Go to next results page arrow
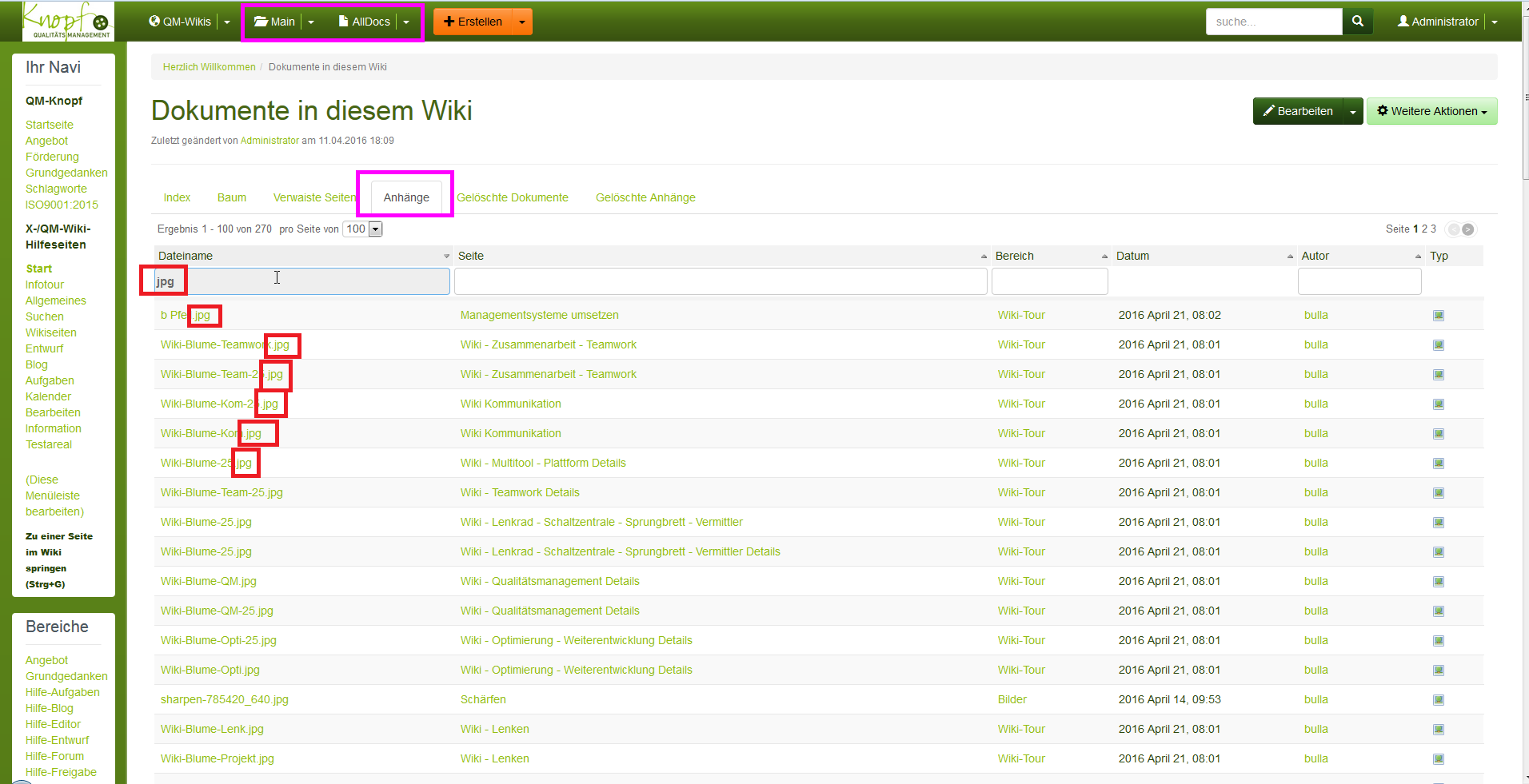The width and height of the screenshot is (1529, 784). click(x=1468, y=229)
